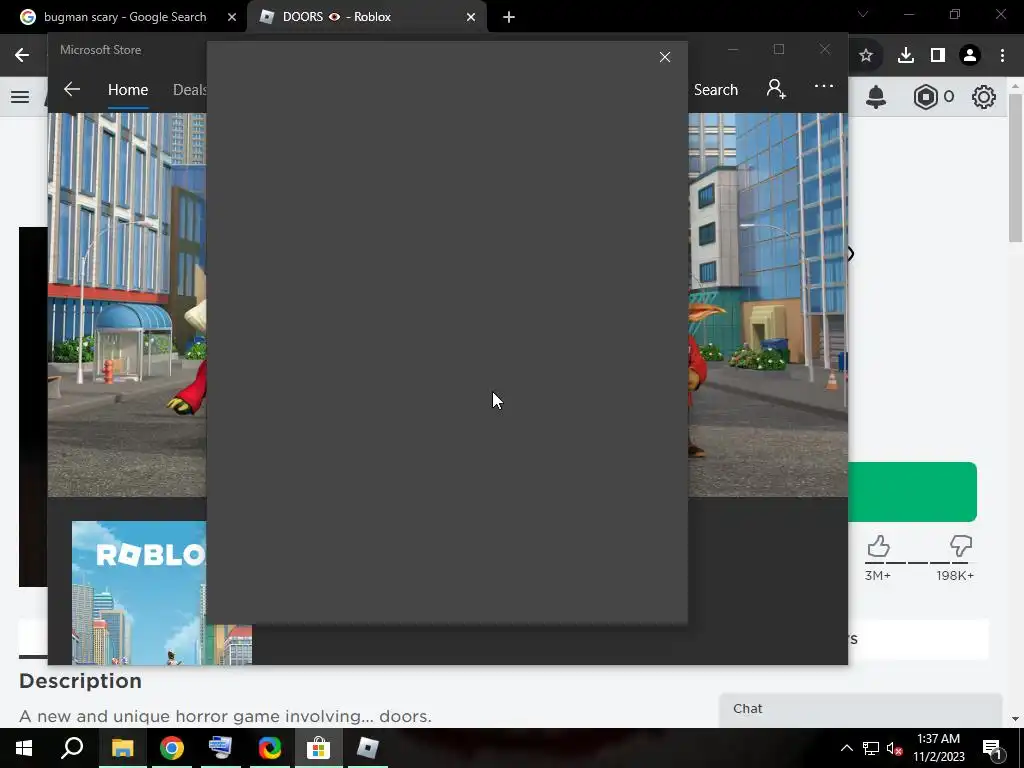Viewport: 1024px width, 768px height.
Task: Open Home tab in Microsoft Store
Action: [x=128, y=89]
